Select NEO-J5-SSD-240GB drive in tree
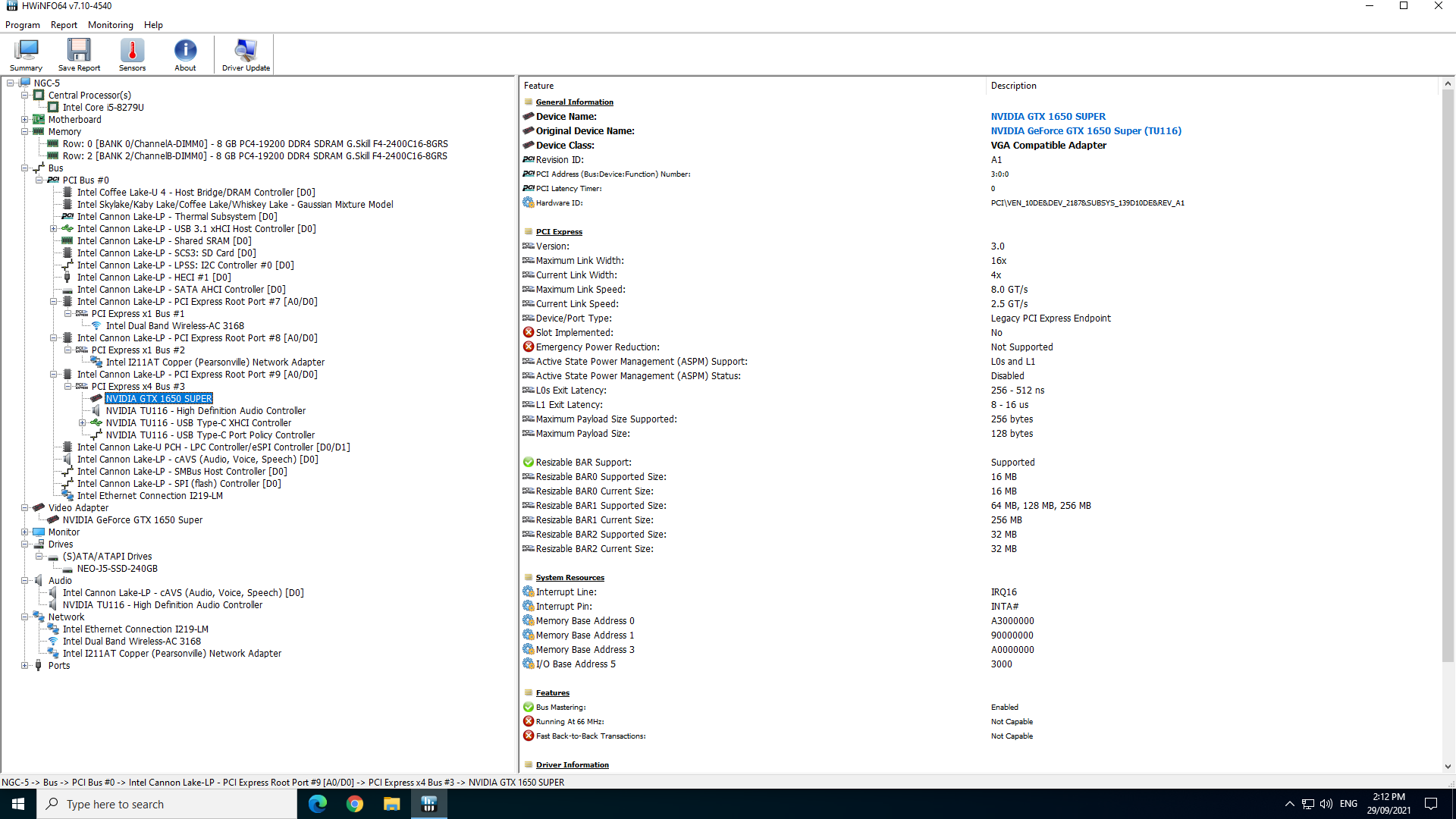1456x819 pixels. [x=117, y=568]
